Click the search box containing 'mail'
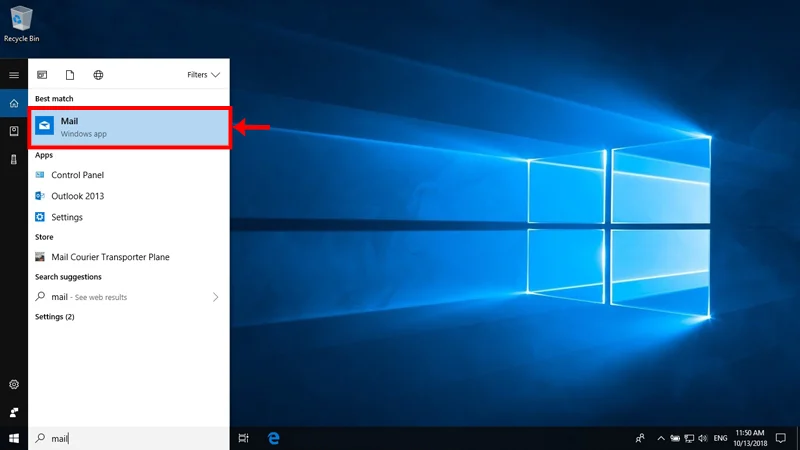This screenshot has width=800, height=450. 129,438
